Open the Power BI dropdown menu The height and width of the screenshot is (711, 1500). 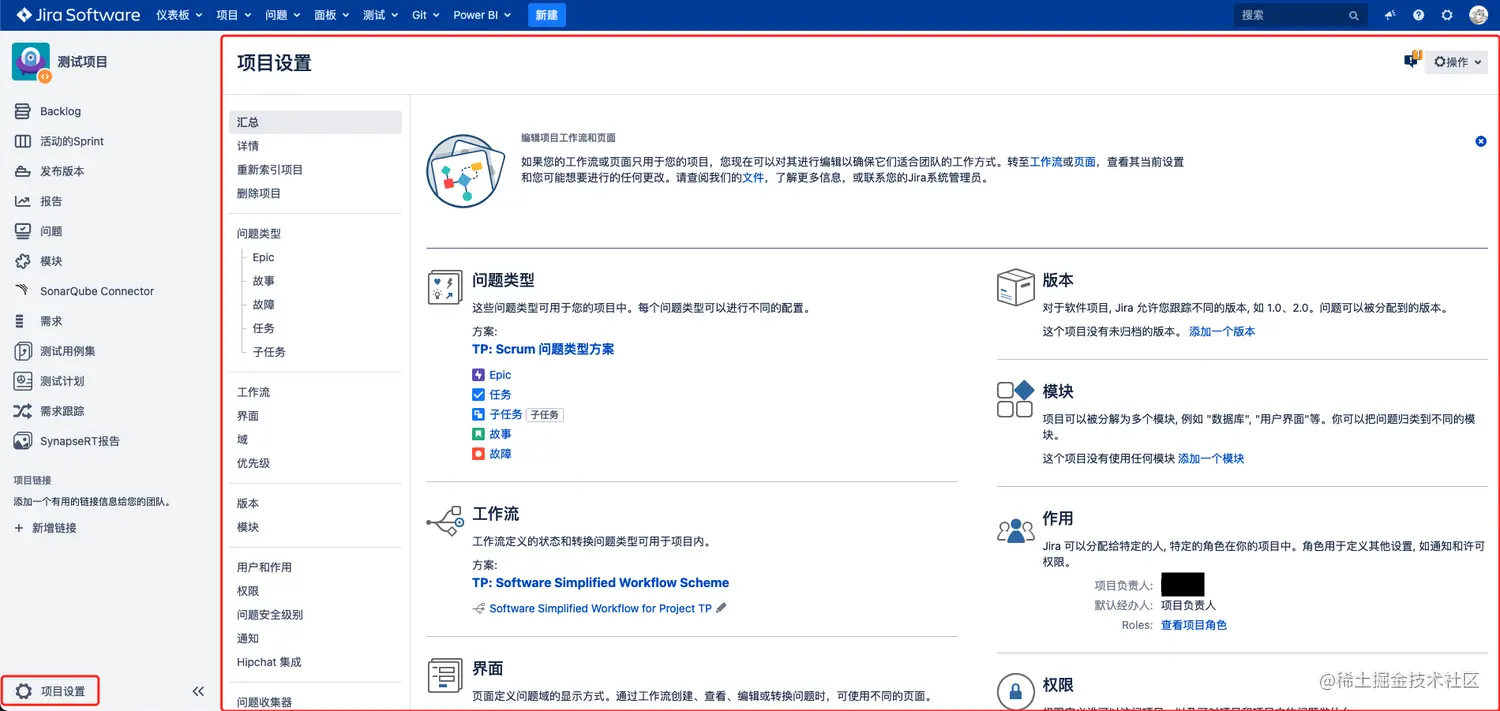pyautogui.click(x=482, y=15)
